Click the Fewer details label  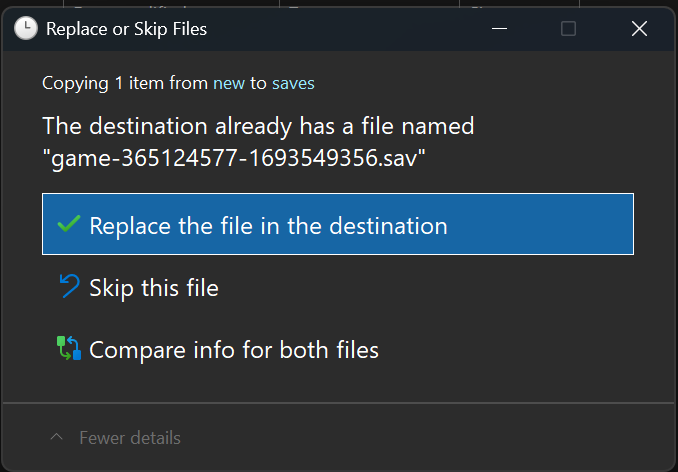click(130, 438)
